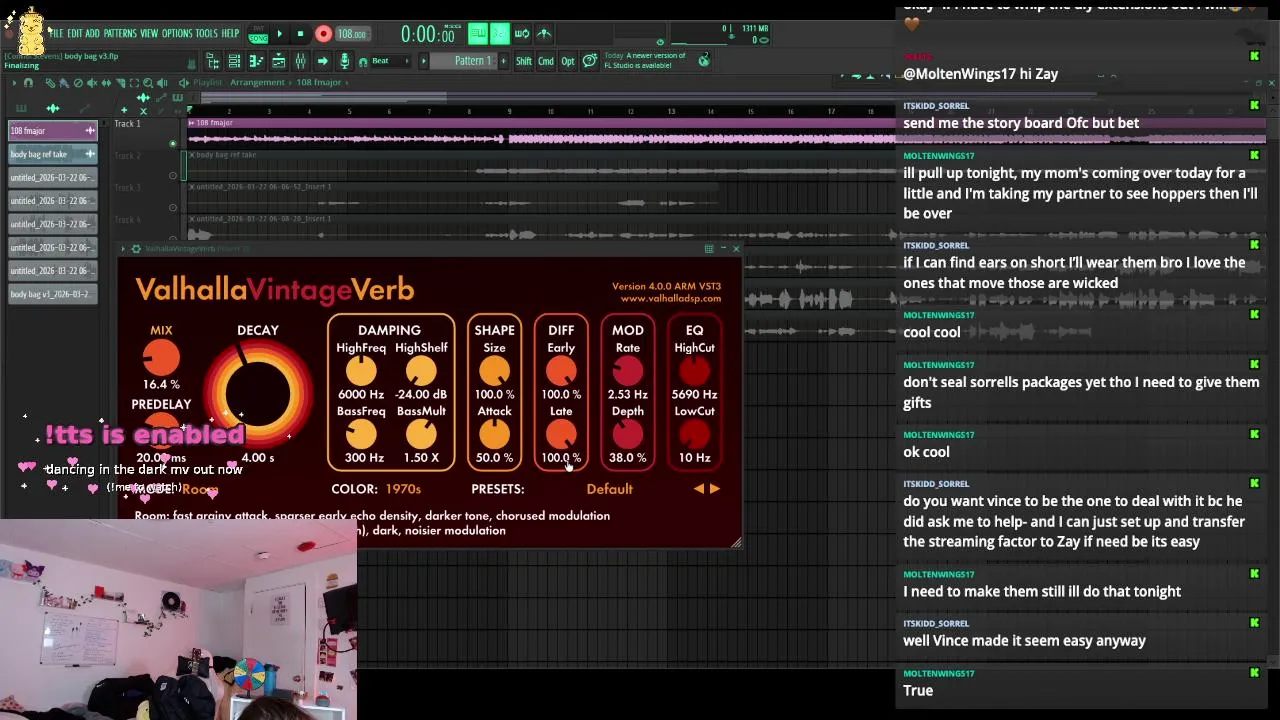The width and height of the screenshot is (1280, 720).
Task: Toggle the first green highlighted recording option
Action: 478,34
